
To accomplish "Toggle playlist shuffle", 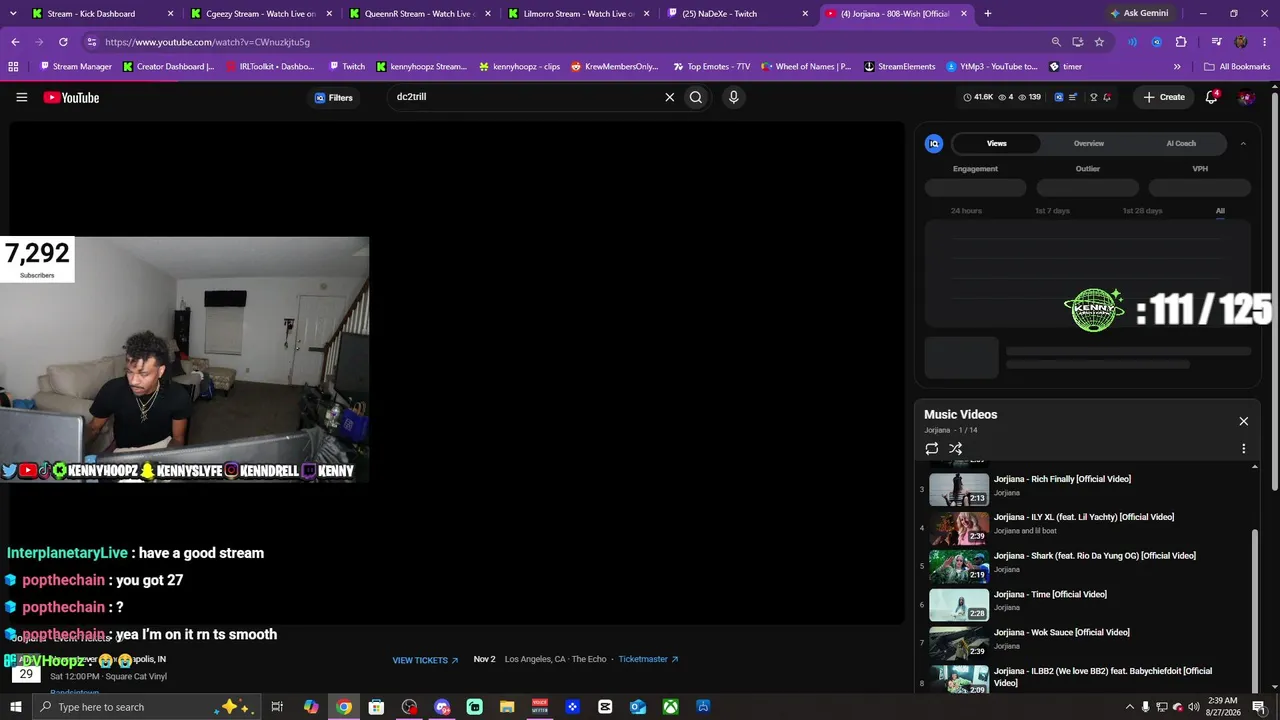I will 956,449.
